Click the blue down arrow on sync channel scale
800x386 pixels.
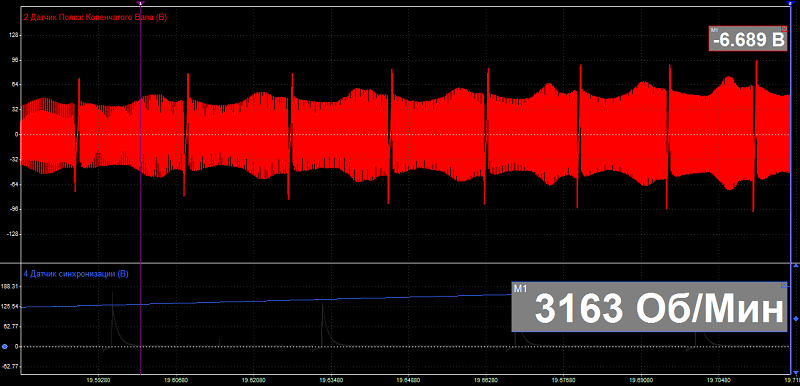point(795,372)
